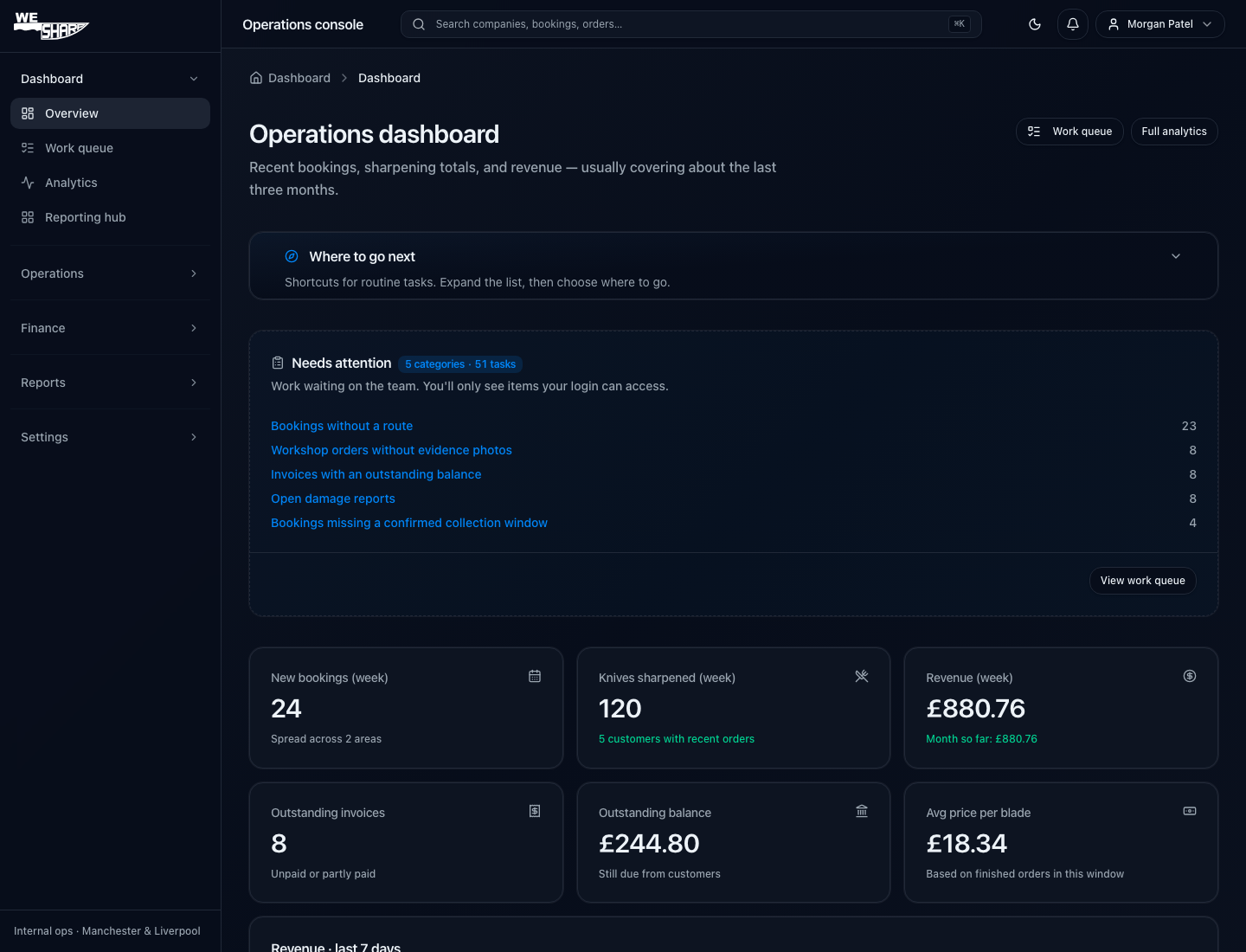The image size is (1246, 952).
Task: Click the clipboard icon beside Needs attention
Action: 278,363
